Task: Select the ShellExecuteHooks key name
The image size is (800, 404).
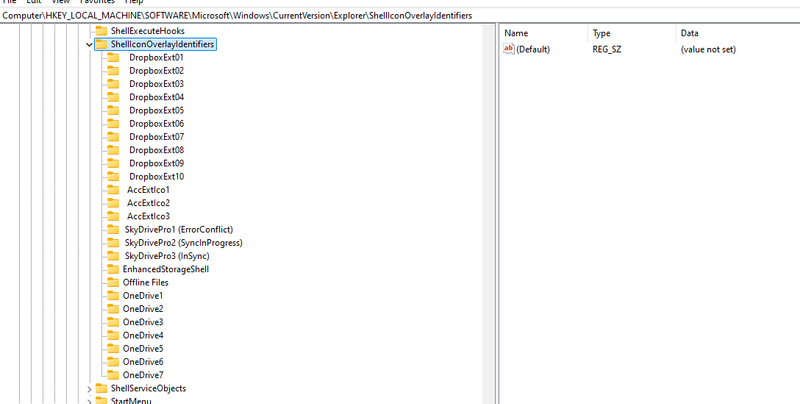Action: [147, 31]
